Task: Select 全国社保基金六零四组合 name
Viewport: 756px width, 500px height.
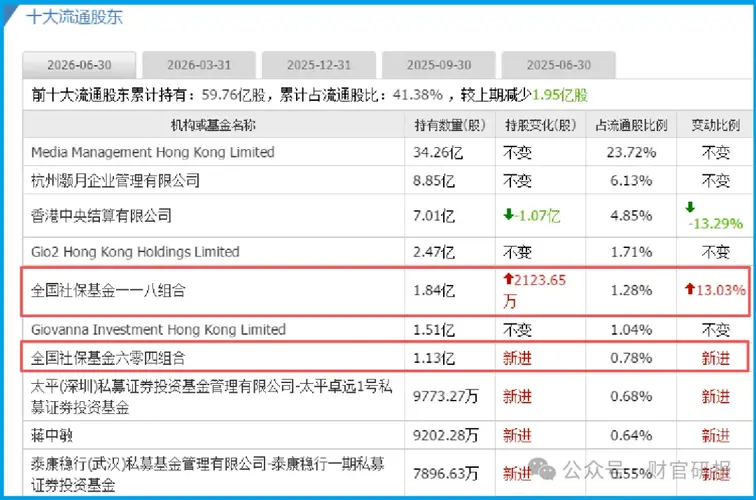Action: tap(108, 358)
